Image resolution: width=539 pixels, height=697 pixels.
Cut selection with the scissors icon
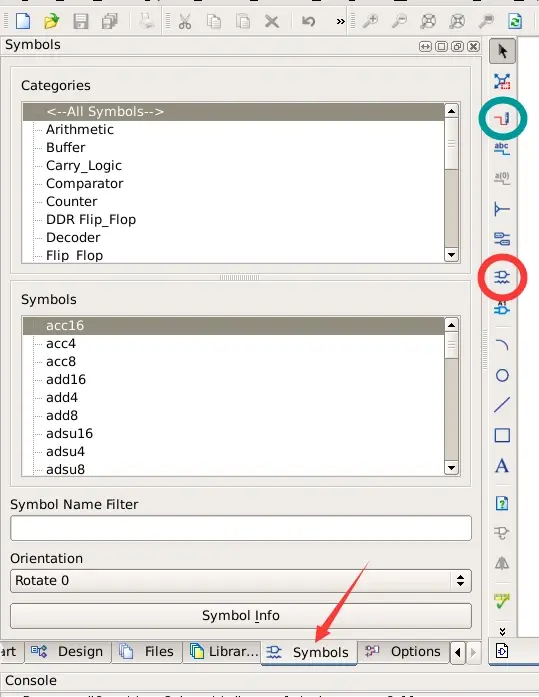pos(185,21)
